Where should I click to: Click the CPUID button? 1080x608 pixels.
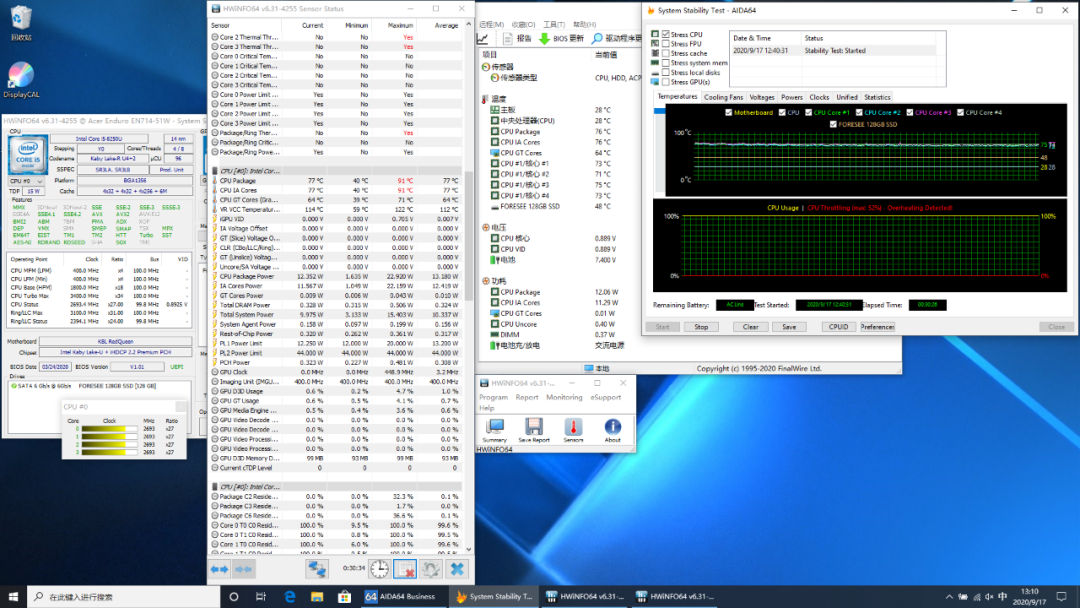(838, 326)
